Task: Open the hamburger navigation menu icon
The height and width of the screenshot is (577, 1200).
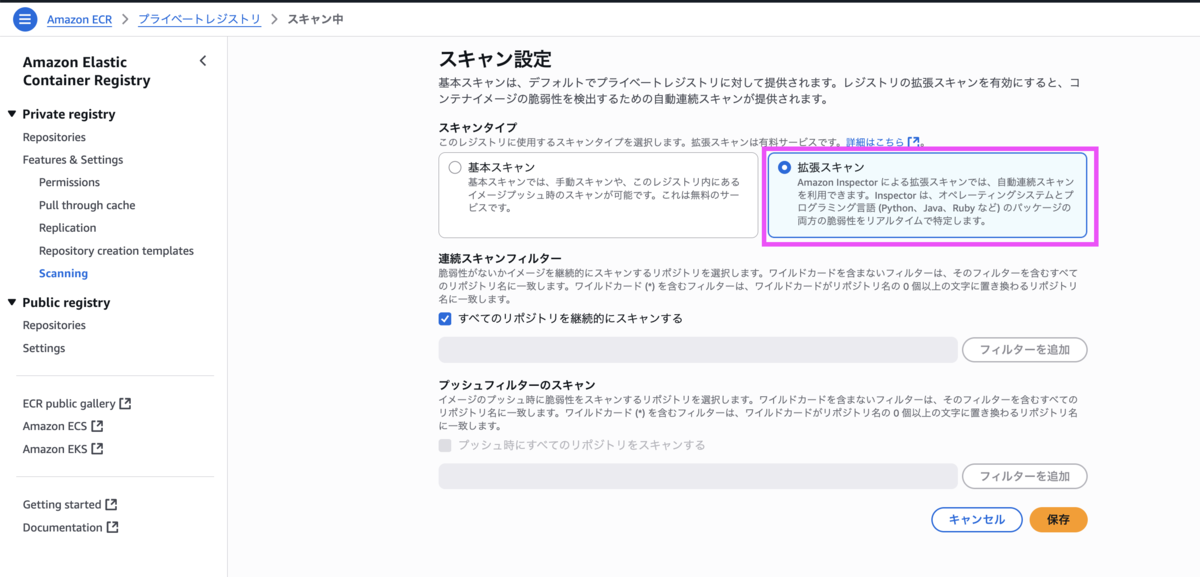Action: 25,19
